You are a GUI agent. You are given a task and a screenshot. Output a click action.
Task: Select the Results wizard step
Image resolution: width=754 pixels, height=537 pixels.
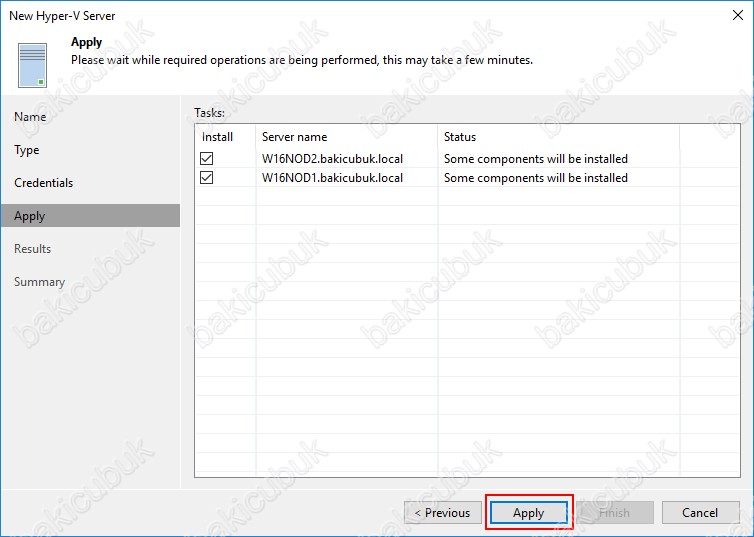click(32, 249)
